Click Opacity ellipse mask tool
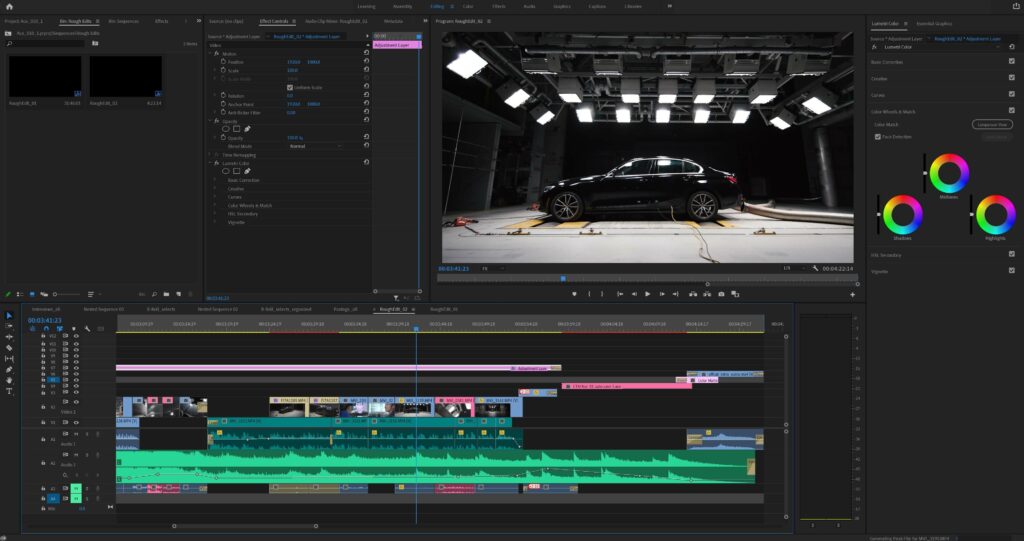 226,129
